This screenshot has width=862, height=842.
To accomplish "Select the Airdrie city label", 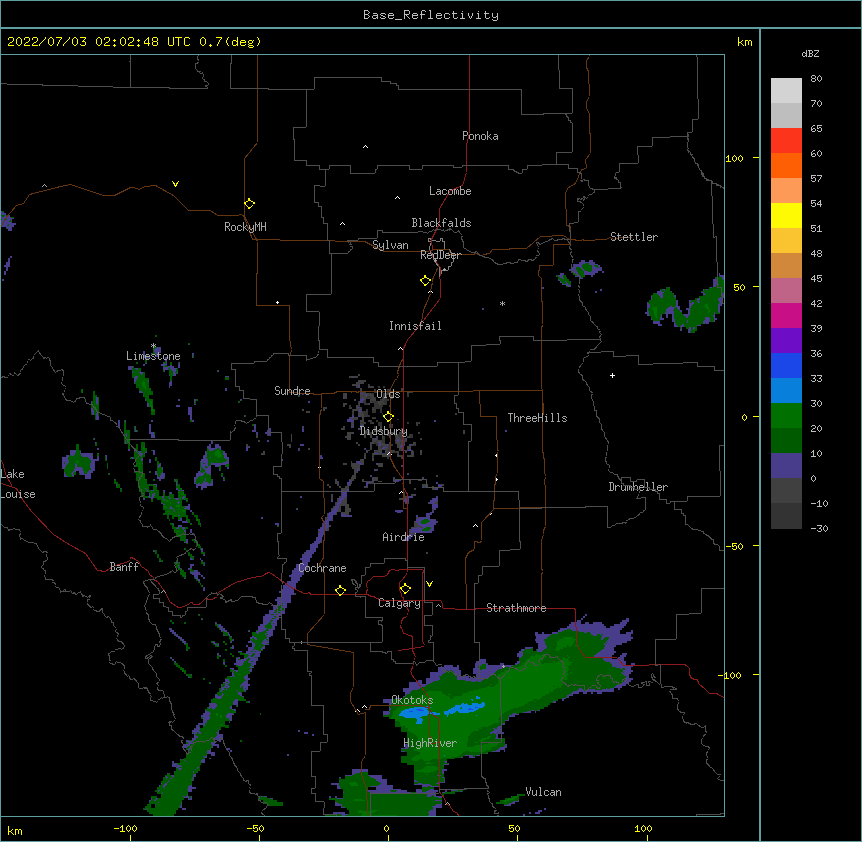I will [403, 537].
